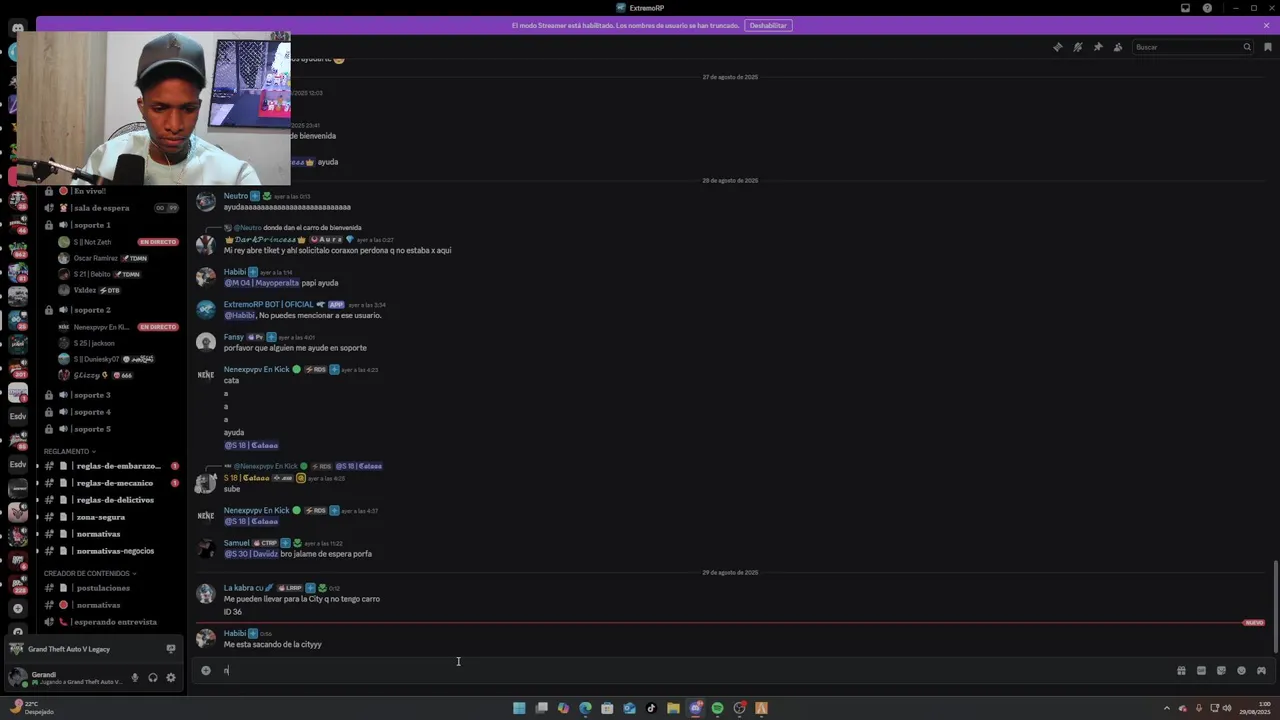Join the sala de espera voice channel
Viewport: 1280px width, 720px height.
(110, 208)
